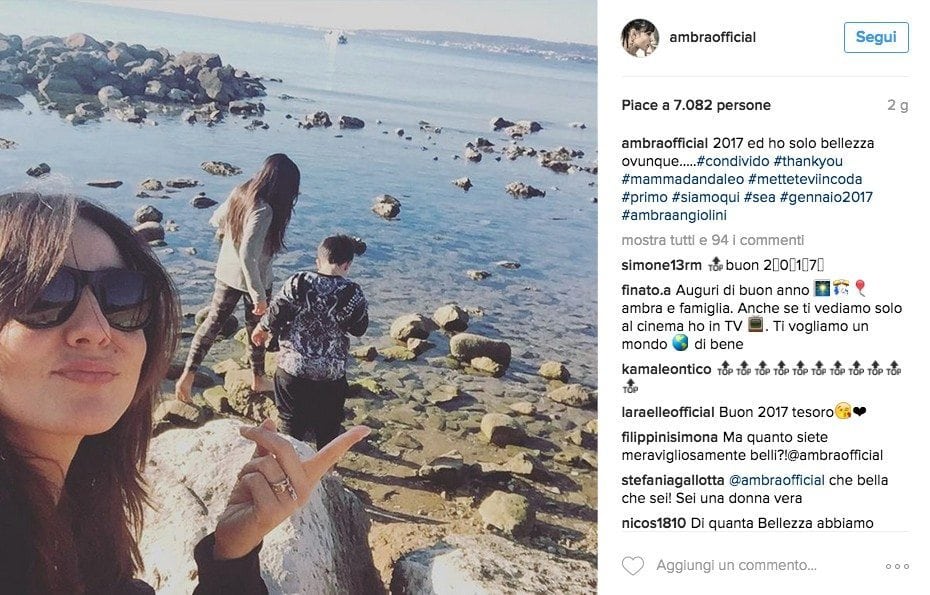
Task: Open ambraofficial profile avatar
Action: coord(639,38)
